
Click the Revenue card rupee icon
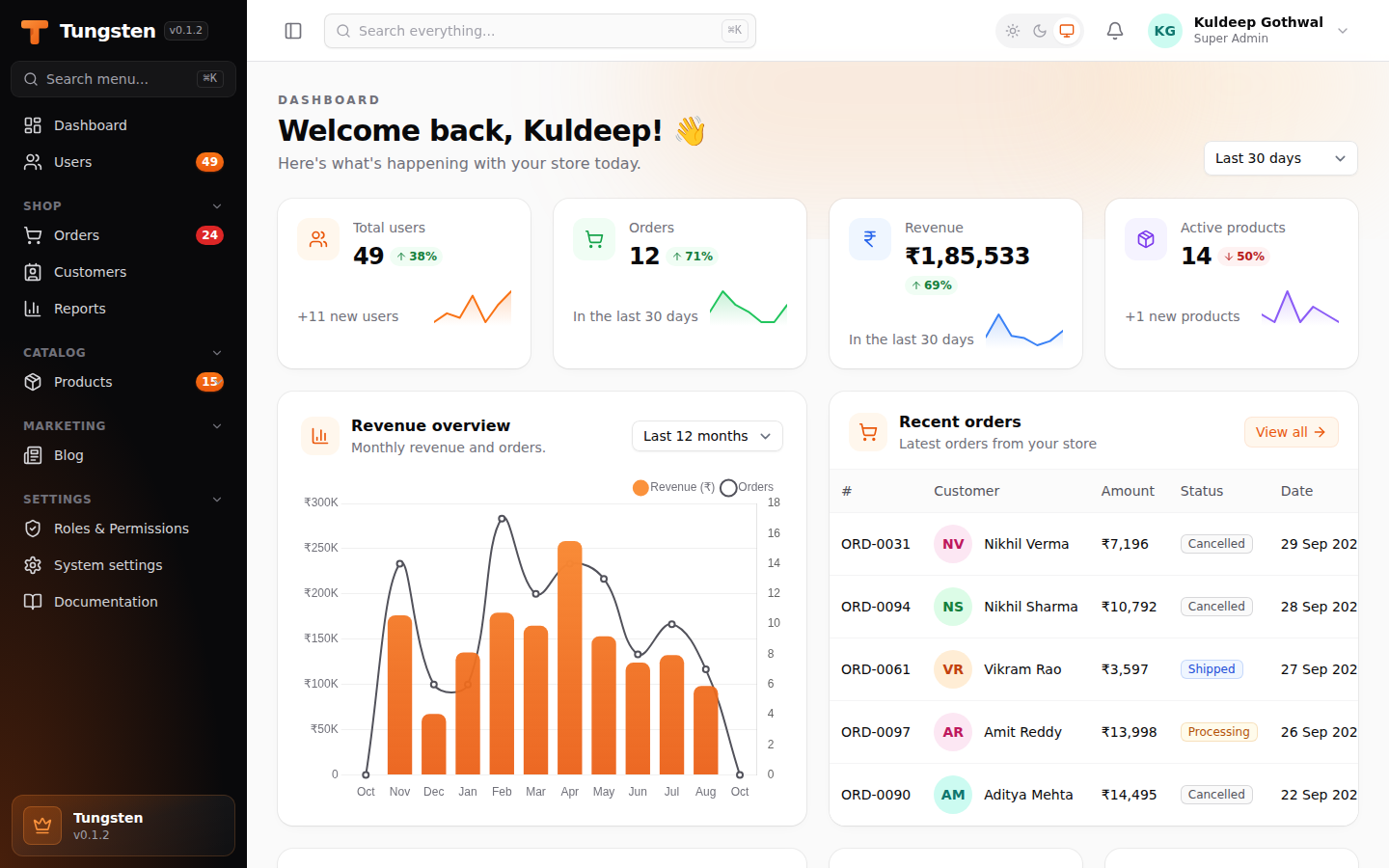870,239
